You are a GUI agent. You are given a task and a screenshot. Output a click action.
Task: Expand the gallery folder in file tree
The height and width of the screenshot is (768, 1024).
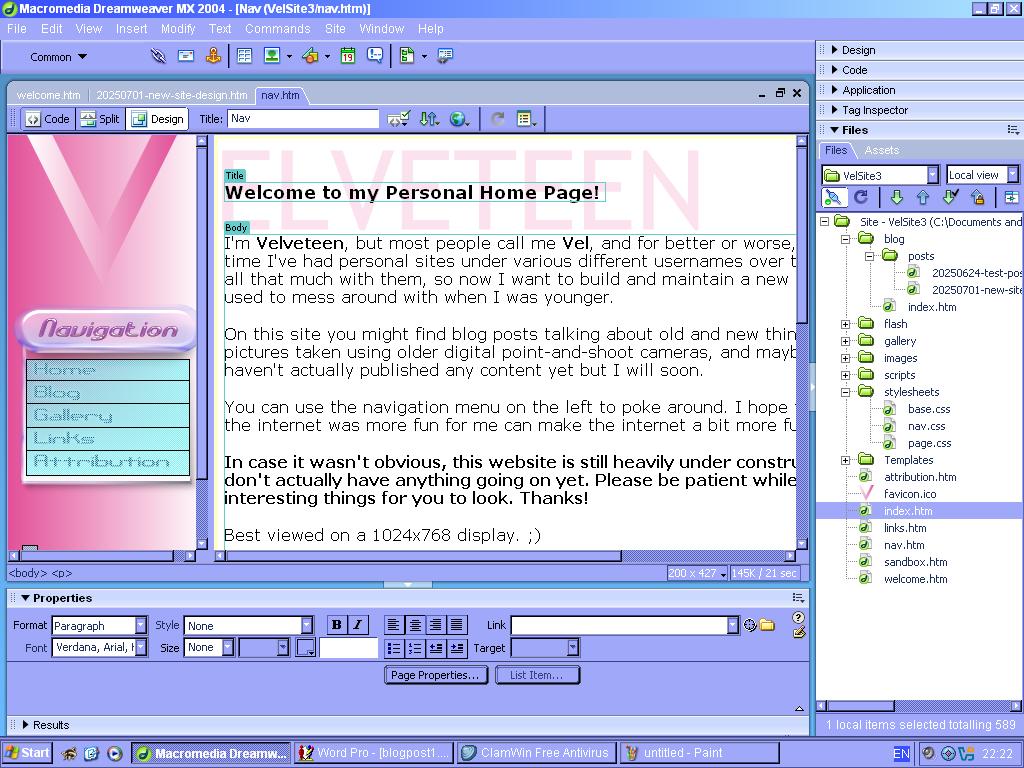pyautogui.click(x=845, y=341)
